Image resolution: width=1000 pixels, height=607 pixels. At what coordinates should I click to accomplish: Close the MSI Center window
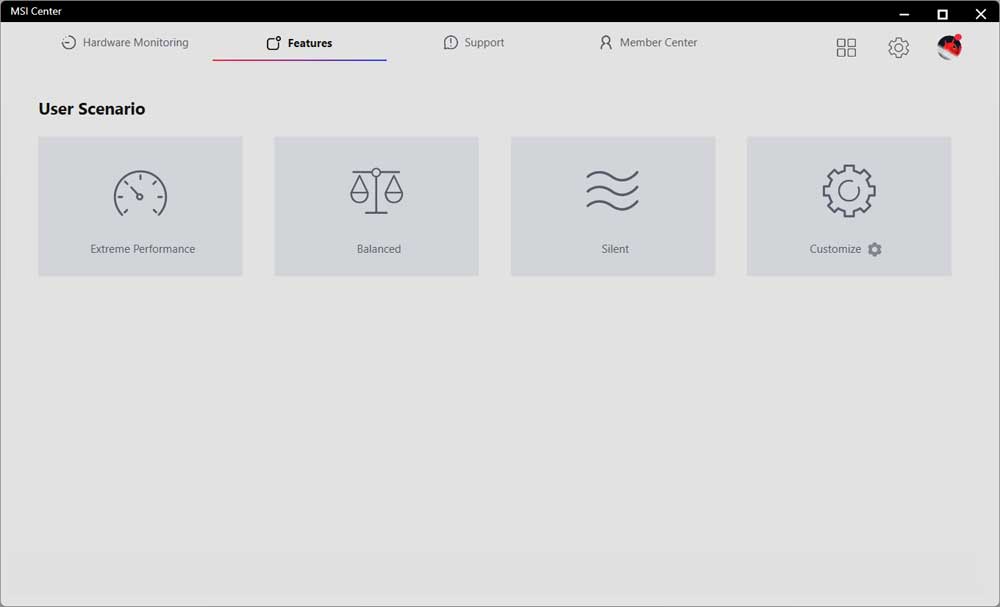click(980, 13)
